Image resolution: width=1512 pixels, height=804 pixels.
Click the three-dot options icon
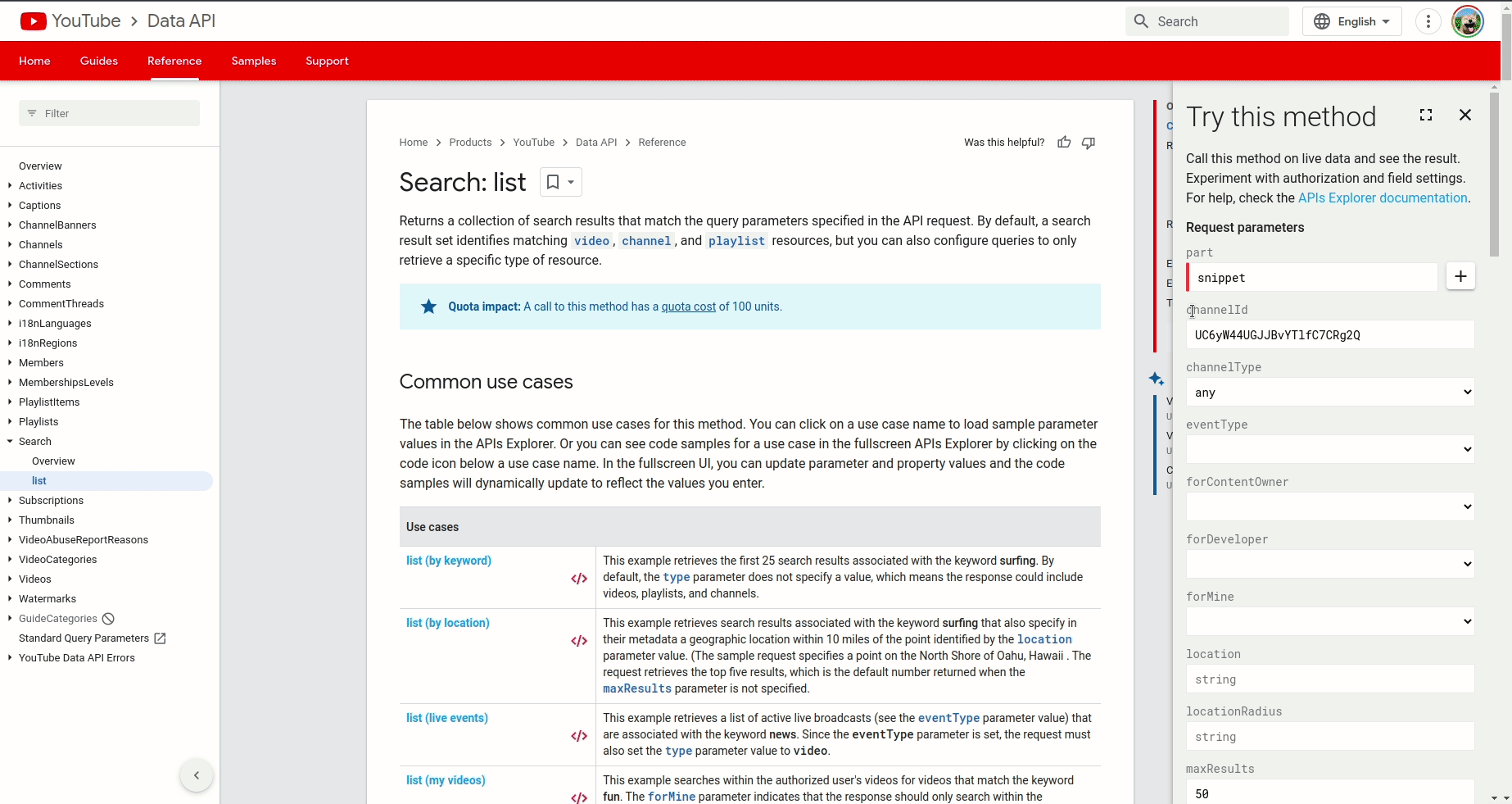(x=1428, y=20)
